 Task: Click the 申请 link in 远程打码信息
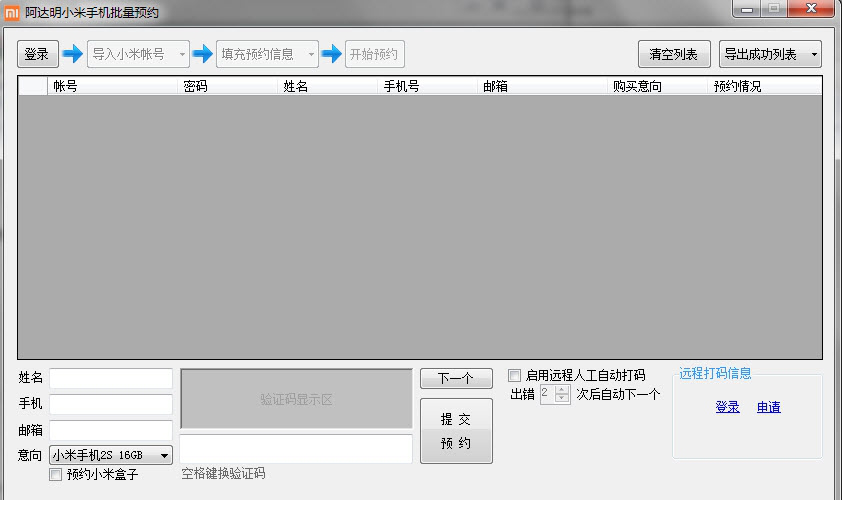[x=768, y=407]
